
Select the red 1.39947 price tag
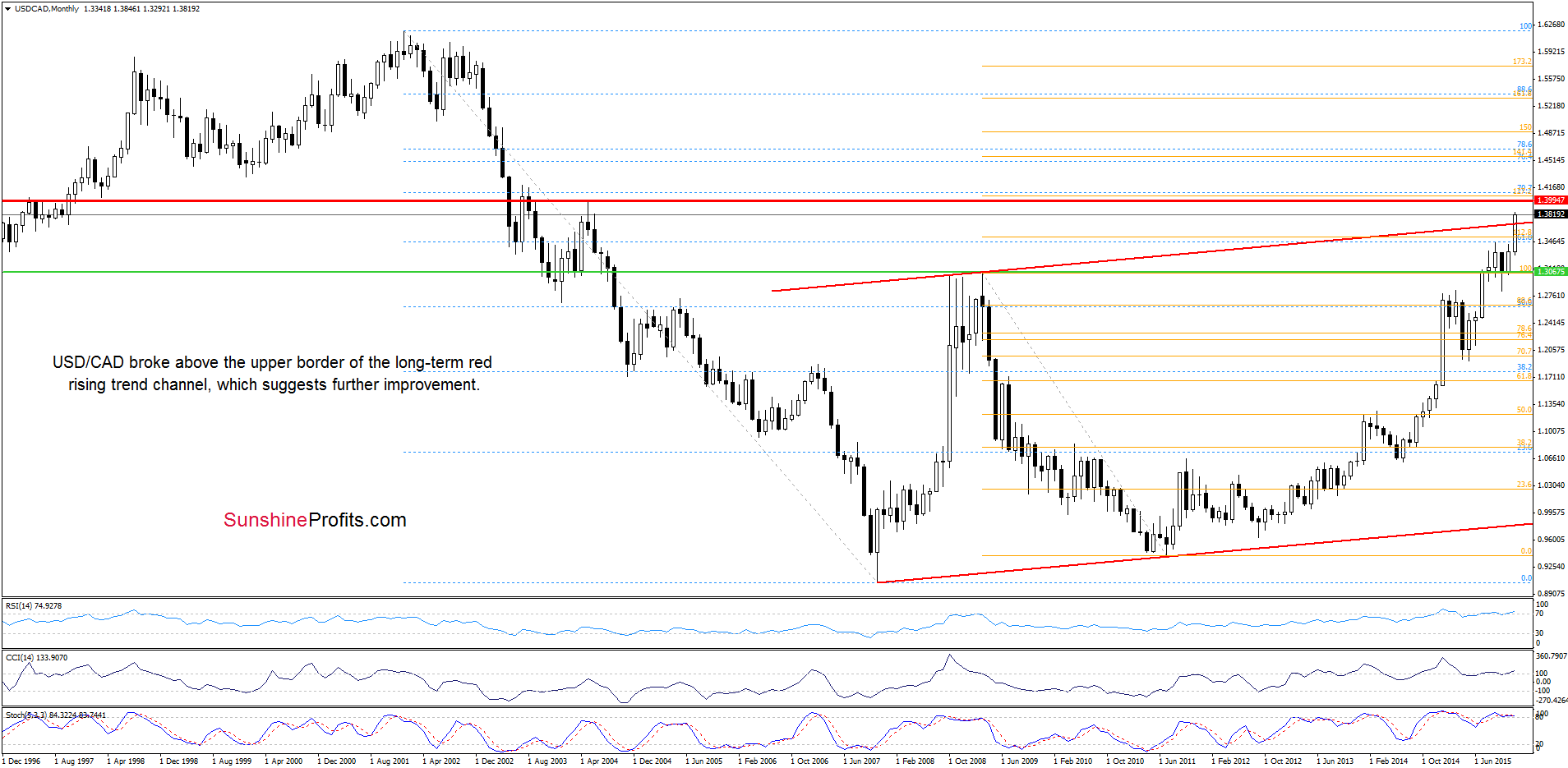(x=1551, y=200)
